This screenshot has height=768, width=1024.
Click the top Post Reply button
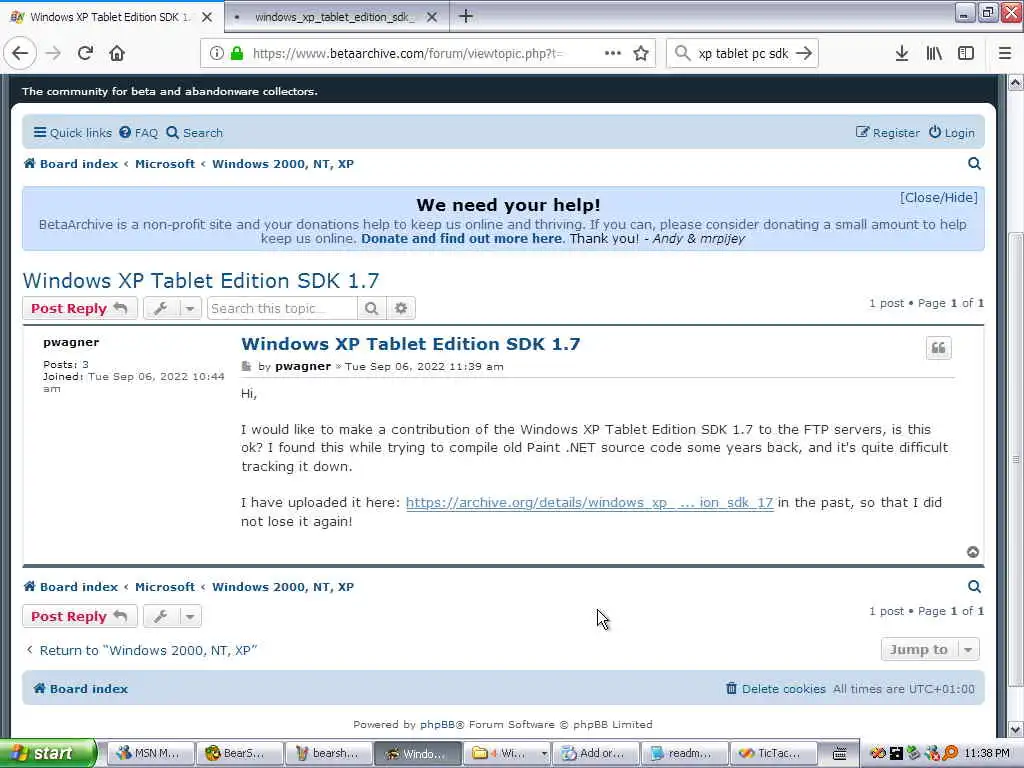pyautogui.click(x=80, y=308)
